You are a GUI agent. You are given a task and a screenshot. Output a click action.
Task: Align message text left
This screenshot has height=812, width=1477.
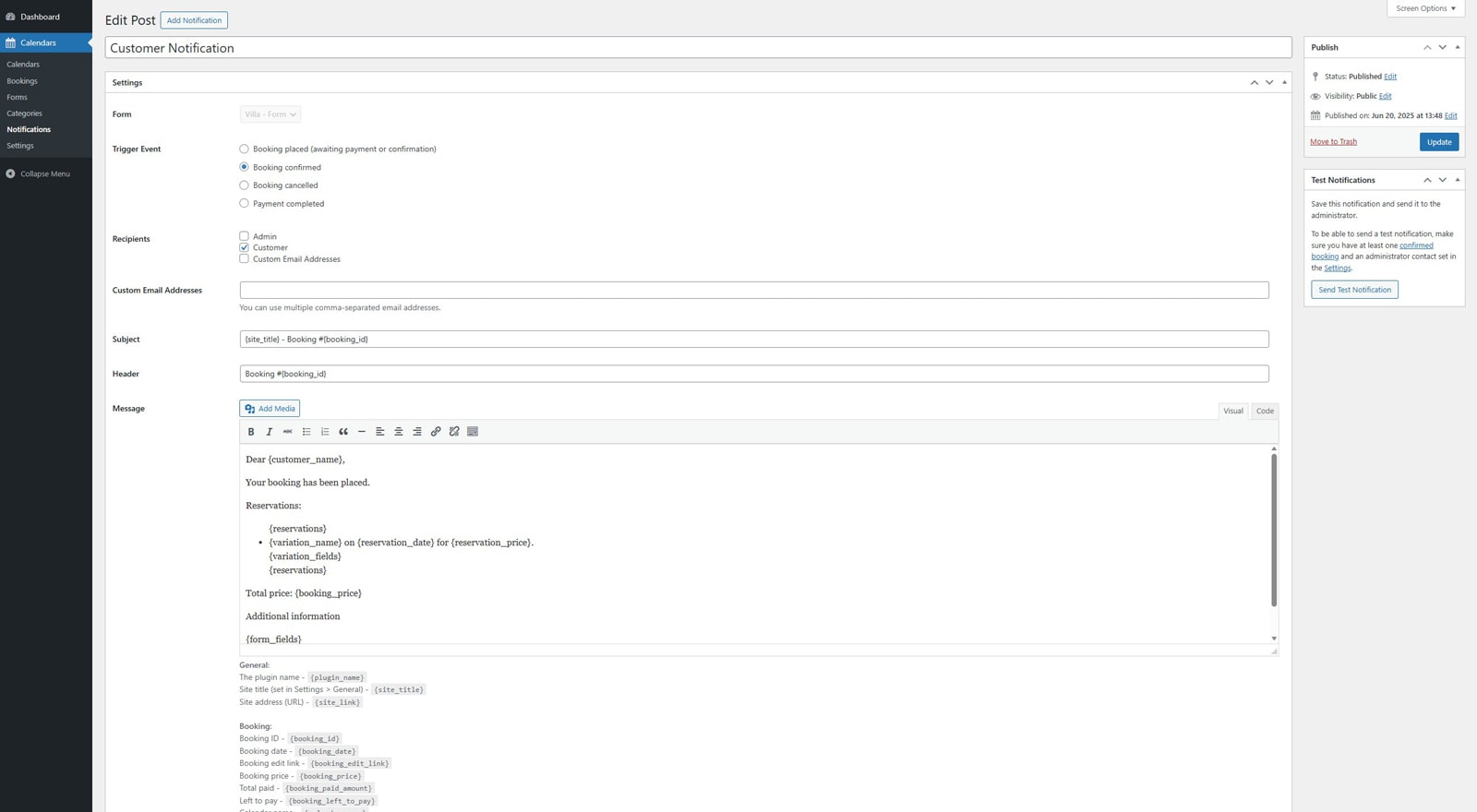click(380, 432)
